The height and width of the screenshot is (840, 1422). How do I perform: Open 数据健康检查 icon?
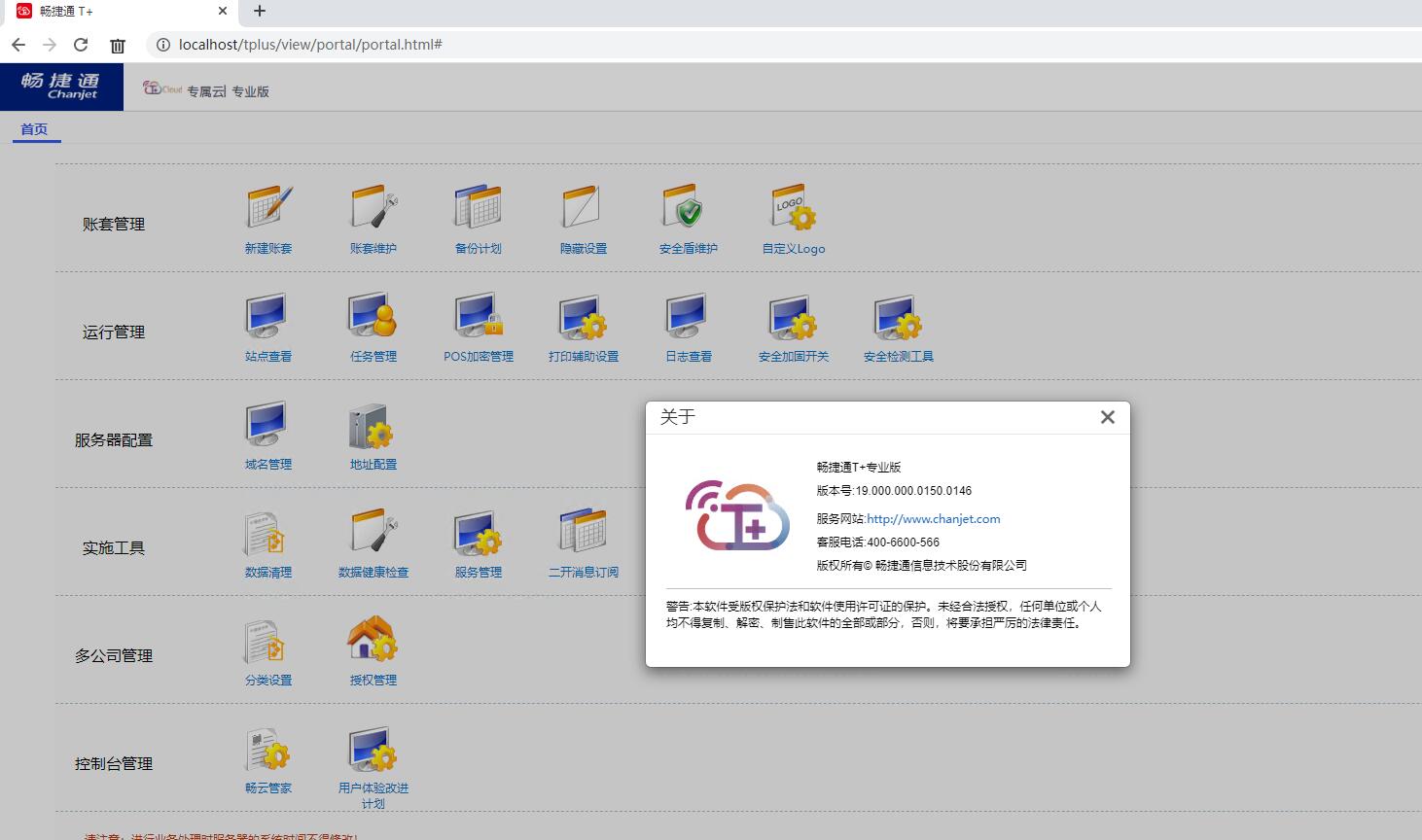373,531
